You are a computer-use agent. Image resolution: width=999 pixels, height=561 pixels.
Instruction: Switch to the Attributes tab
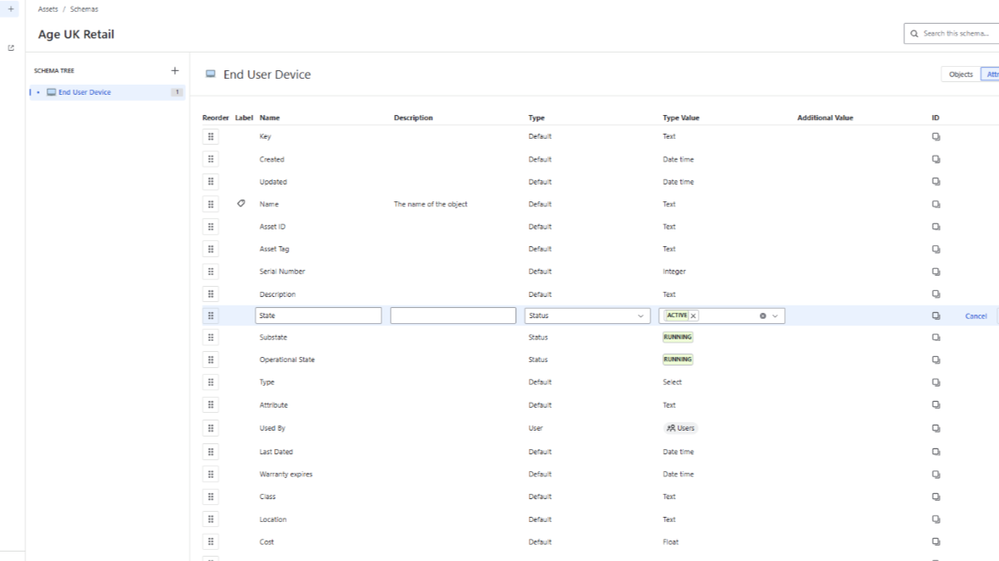coord(991,75)
